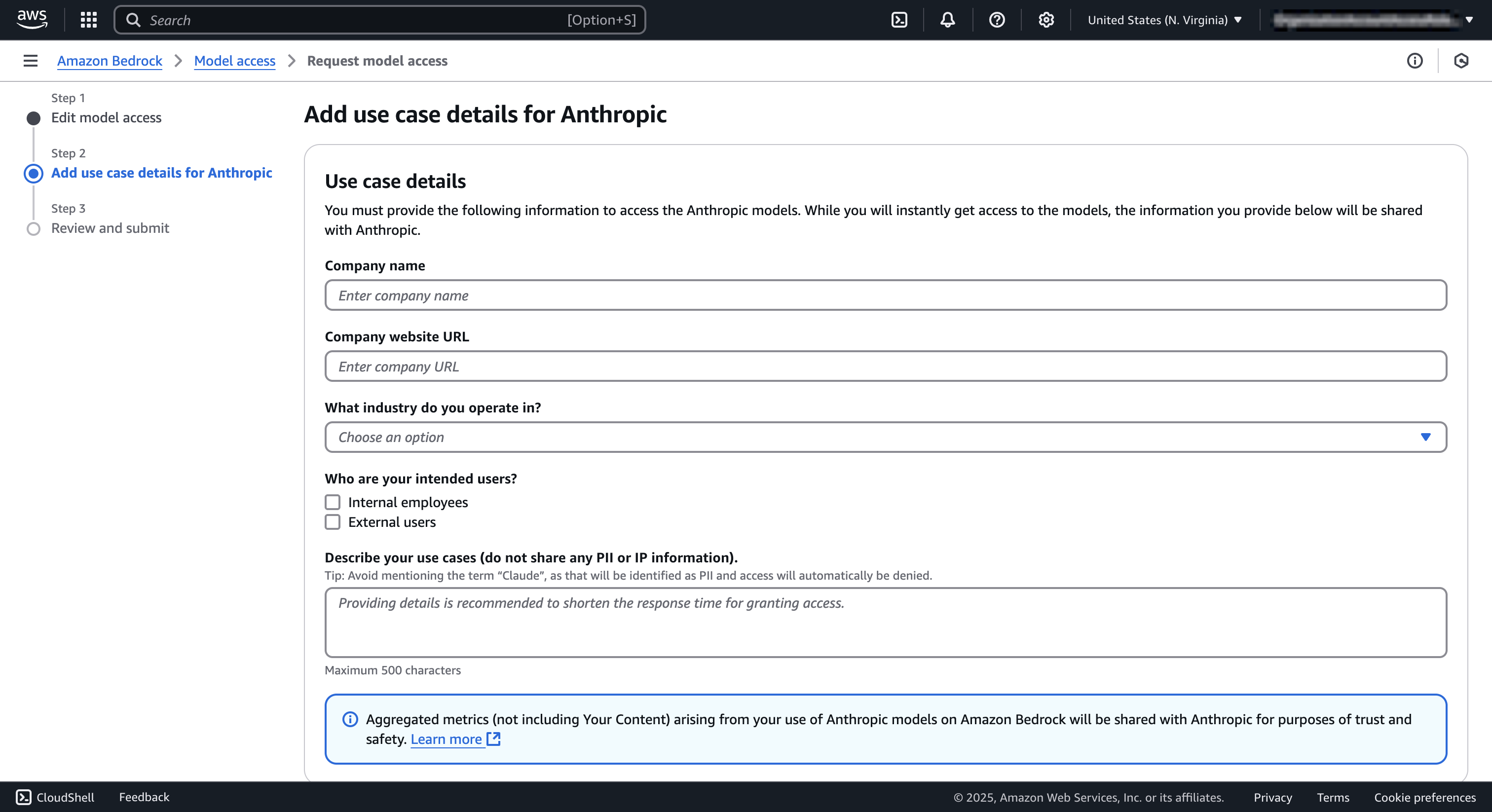Open the industry Choose an option dropdown
Image resolution: width=1492 pixels, height=812 pixels.
pos(886,437)
